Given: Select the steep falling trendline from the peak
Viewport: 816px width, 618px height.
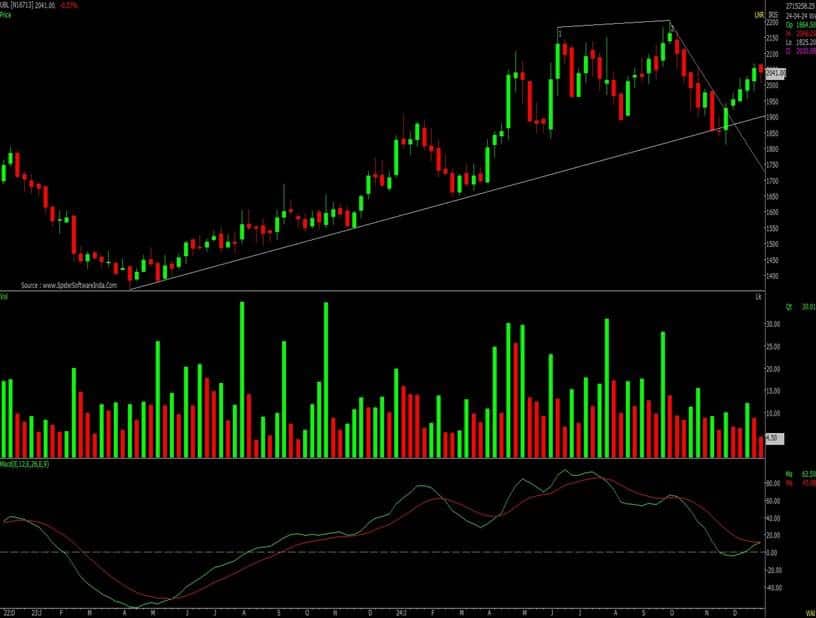Looking at the screenshot, I should (715, 100).
